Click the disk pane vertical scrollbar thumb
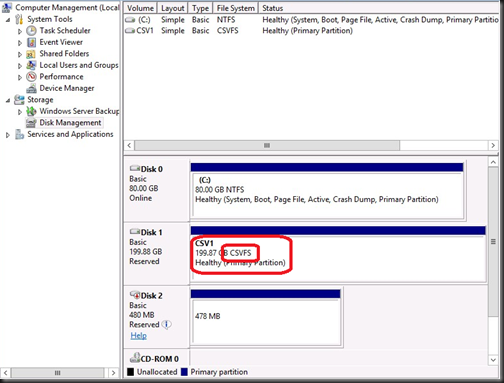Viewport: 504px width, 383px height. pos(493,242)
